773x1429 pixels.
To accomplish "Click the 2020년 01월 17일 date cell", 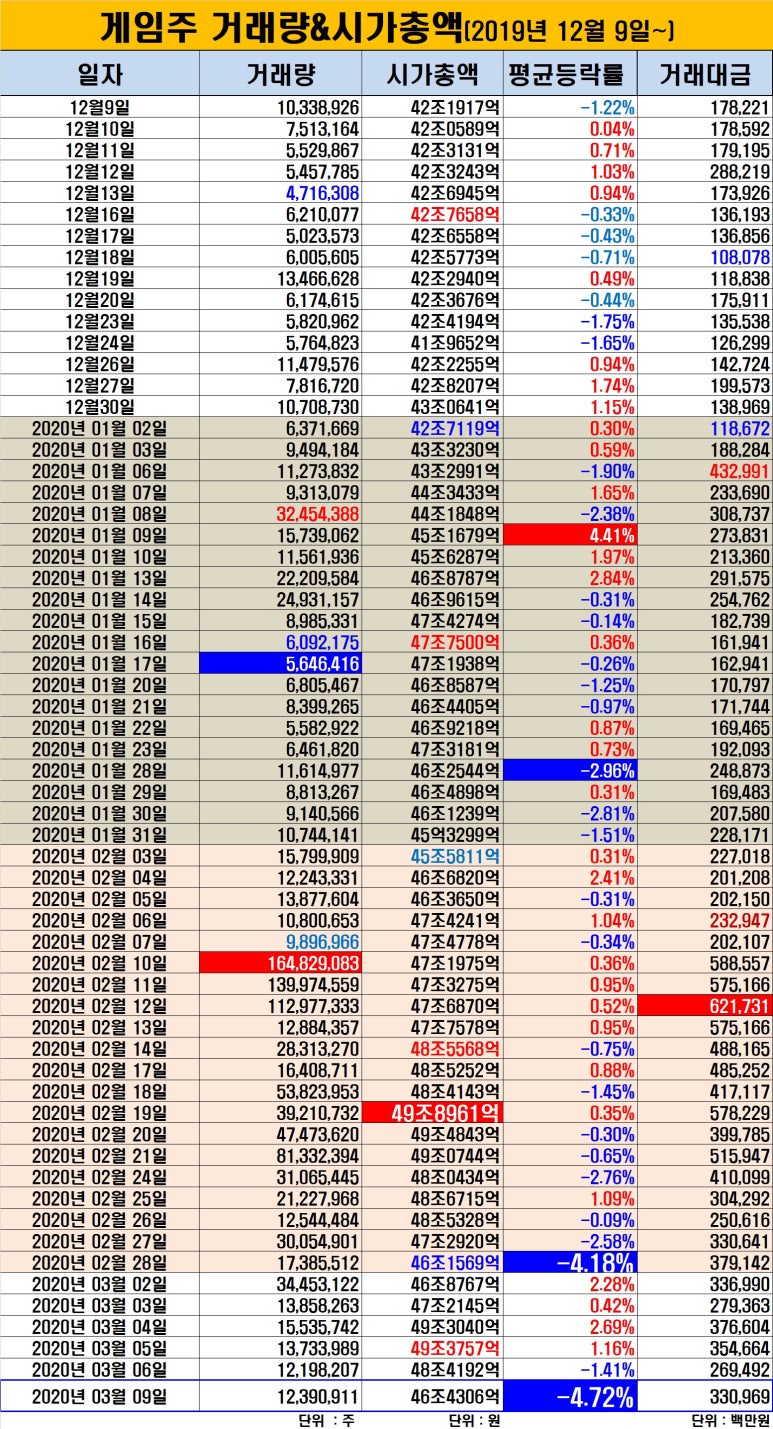I will (x=100, y=662).
